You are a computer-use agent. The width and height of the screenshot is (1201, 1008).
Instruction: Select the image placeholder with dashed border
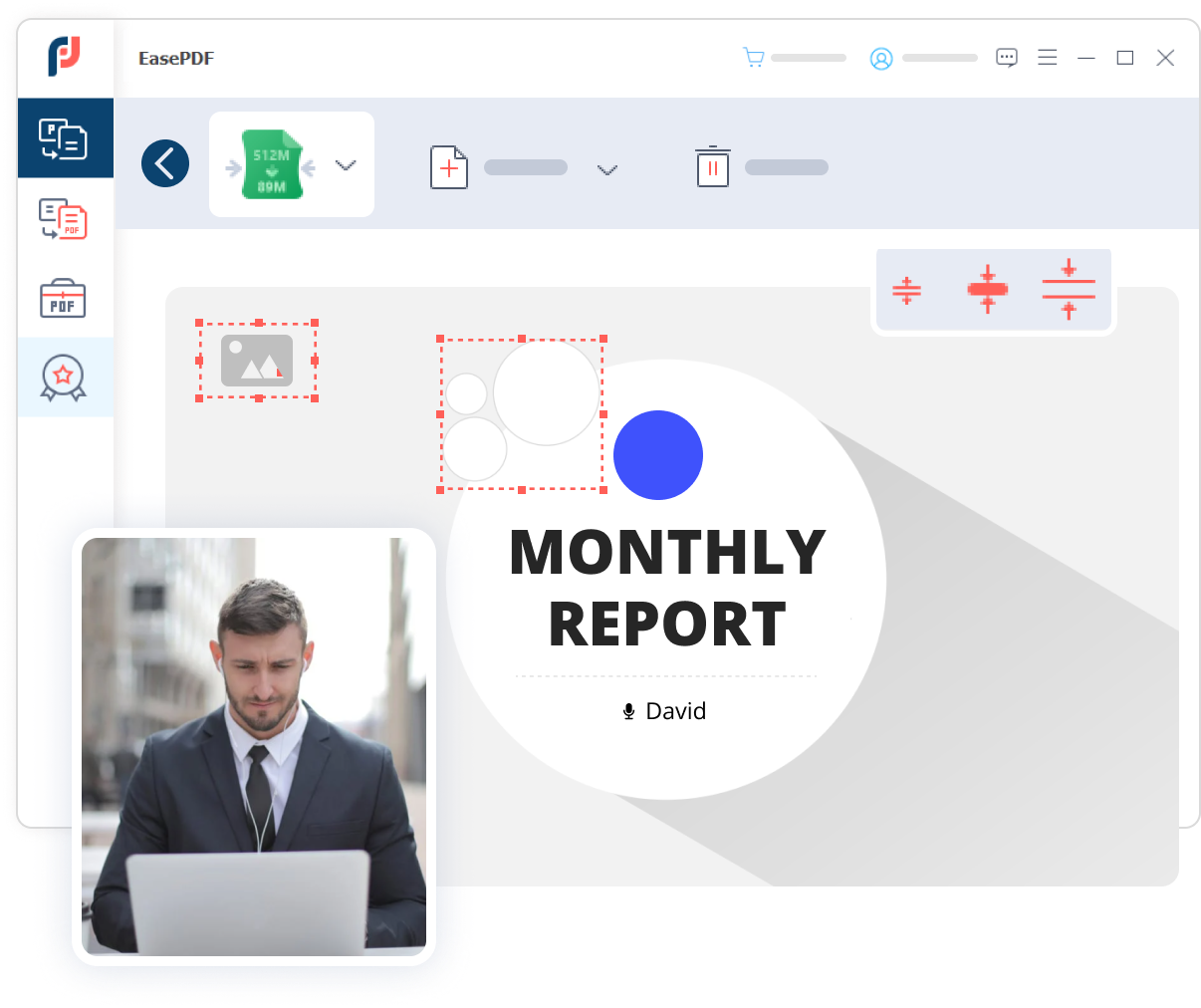click(x=257, y=361)
